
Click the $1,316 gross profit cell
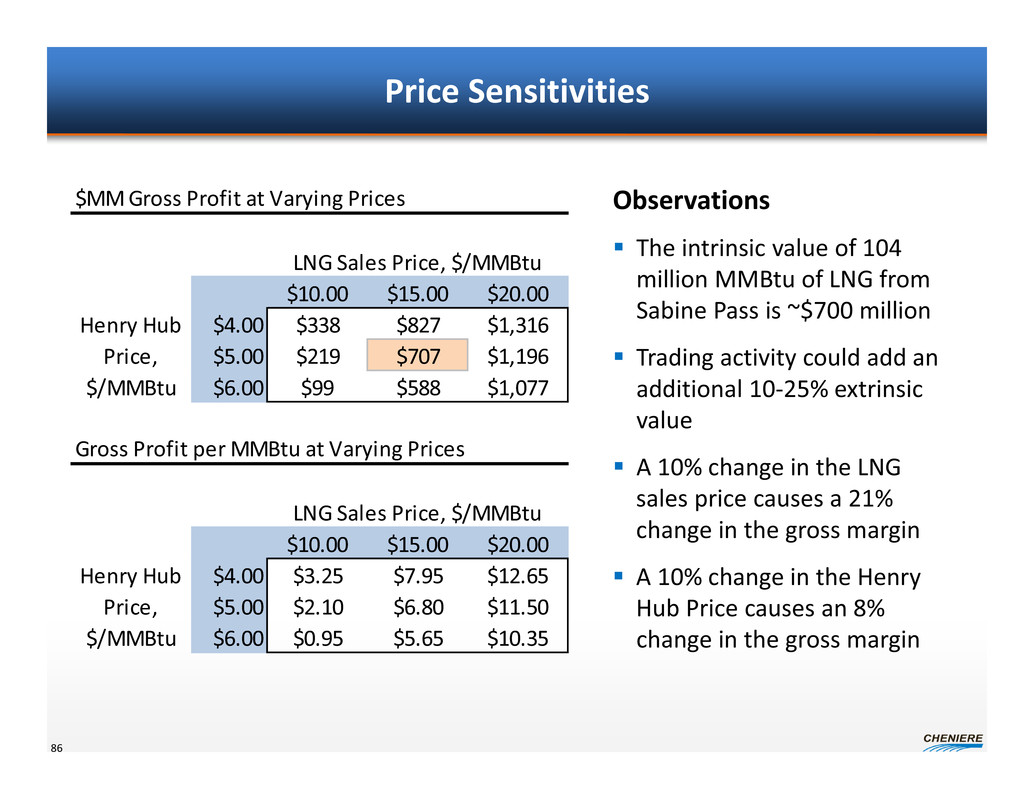click(x=518, y=325)
